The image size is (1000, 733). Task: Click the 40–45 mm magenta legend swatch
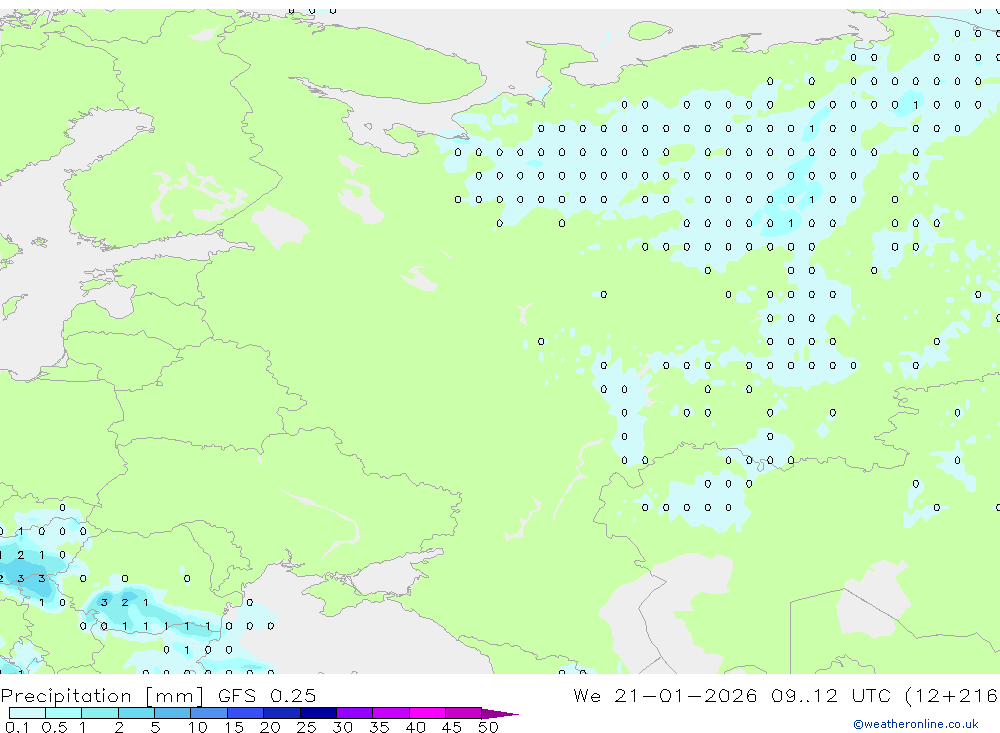pos(427,713)
